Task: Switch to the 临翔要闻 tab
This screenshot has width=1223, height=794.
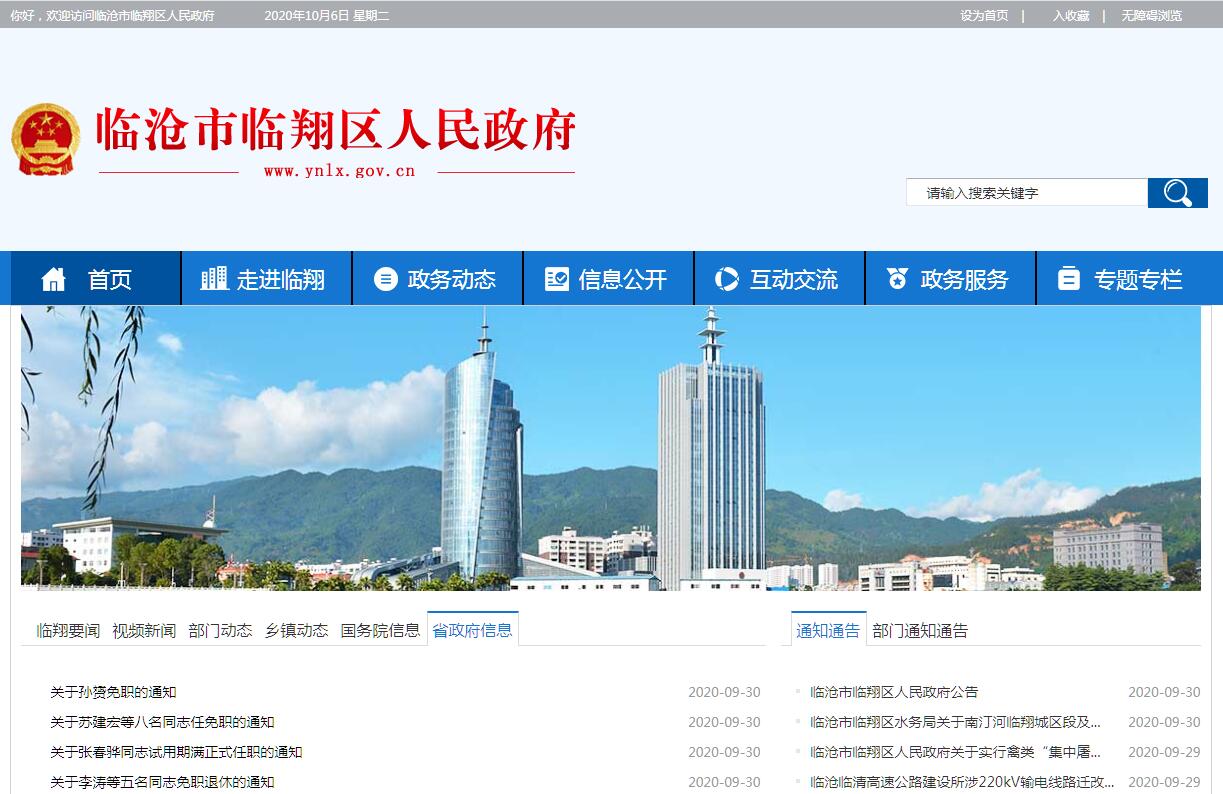Action: (x=68, y=630)
